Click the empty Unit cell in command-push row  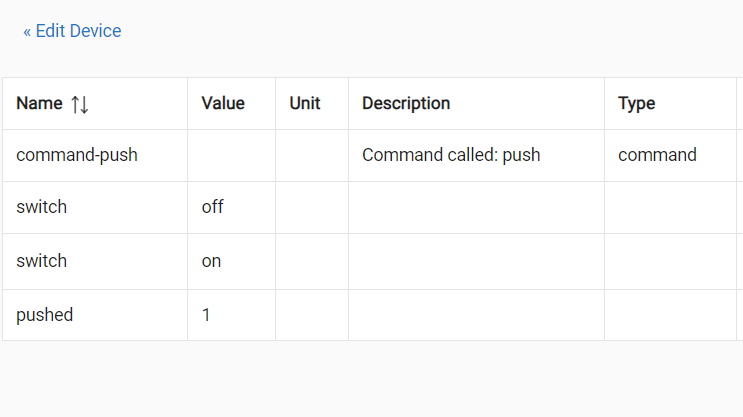tap(312, 155)
